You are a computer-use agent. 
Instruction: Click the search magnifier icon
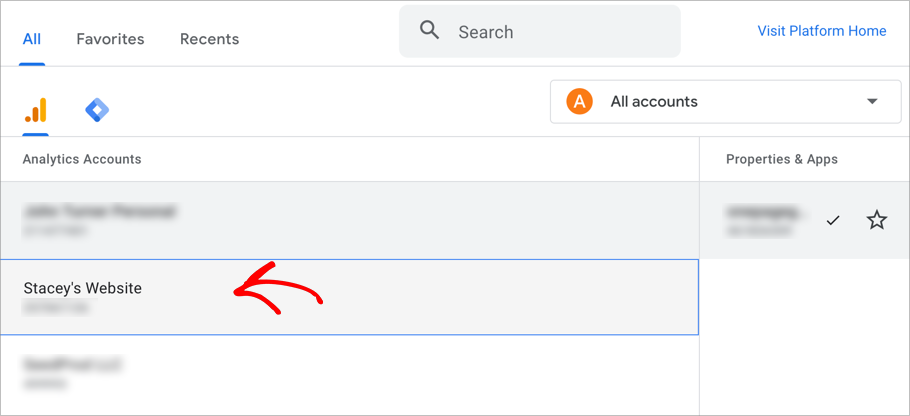tap(430, 31)
